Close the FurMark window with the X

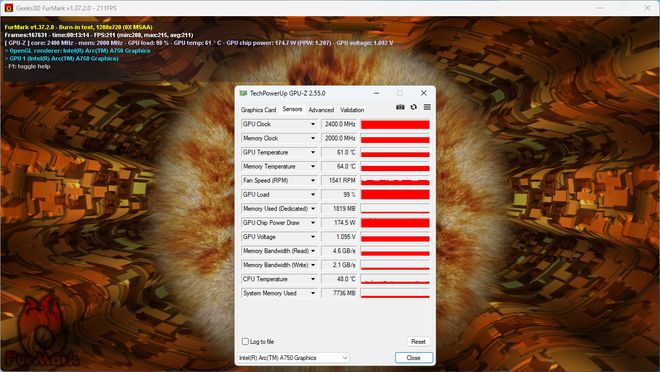(647, 8)
